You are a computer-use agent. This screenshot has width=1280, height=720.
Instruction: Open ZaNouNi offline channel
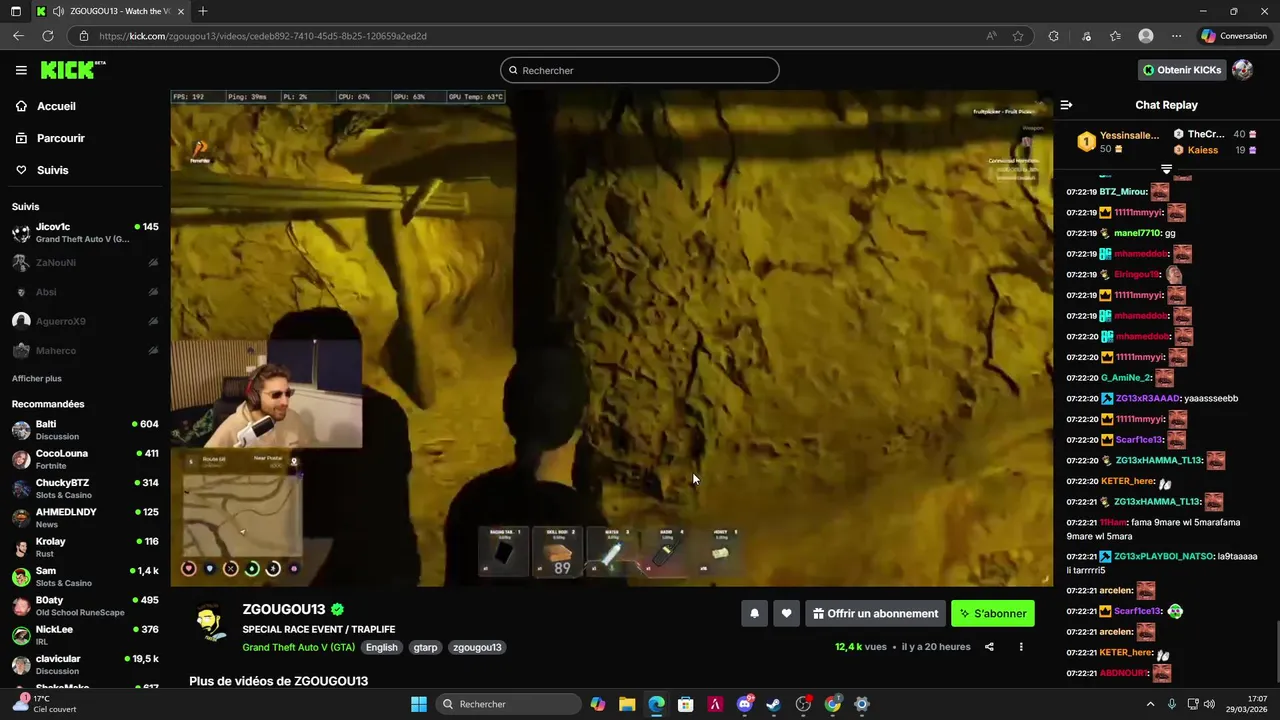coord(85,262)
